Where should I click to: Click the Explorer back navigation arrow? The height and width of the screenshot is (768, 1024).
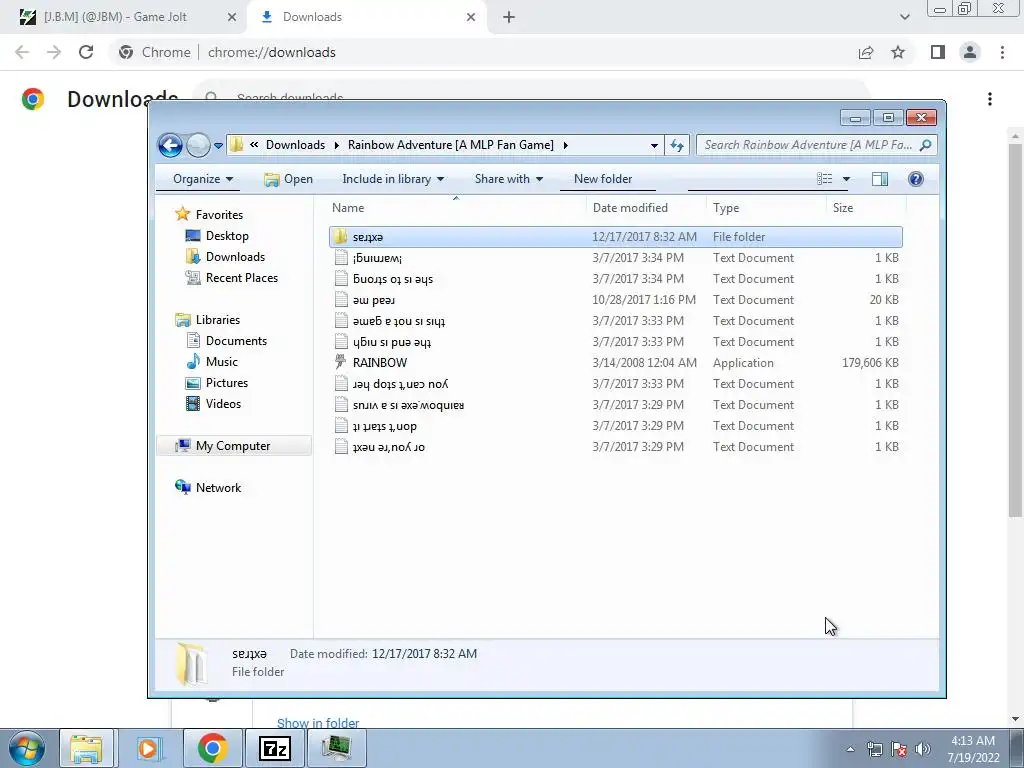pyautogui.click(x=170, y=145)
